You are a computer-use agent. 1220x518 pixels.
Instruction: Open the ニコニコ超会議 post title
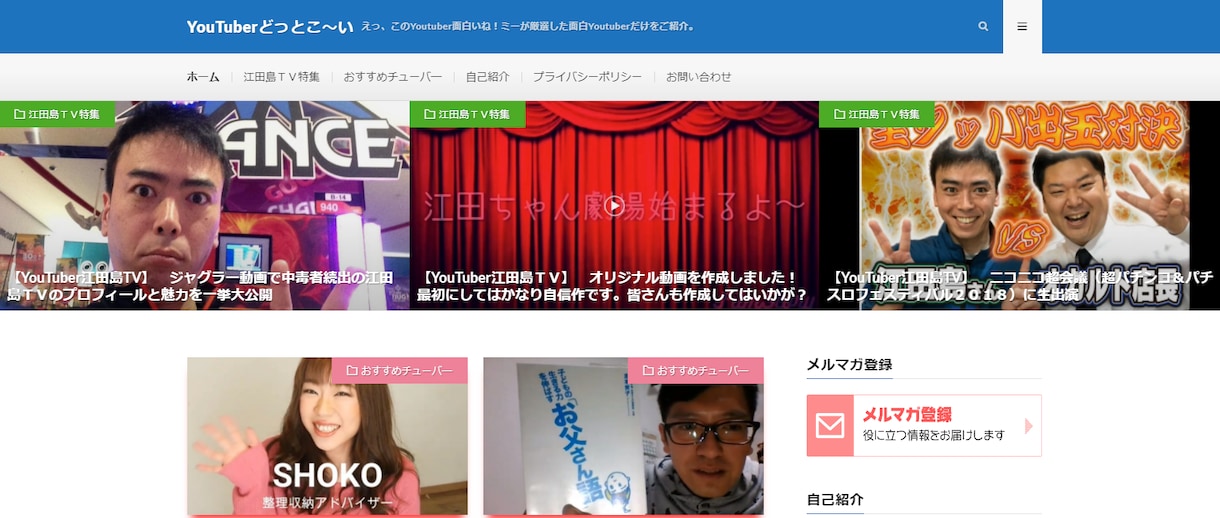[1020, 286]
